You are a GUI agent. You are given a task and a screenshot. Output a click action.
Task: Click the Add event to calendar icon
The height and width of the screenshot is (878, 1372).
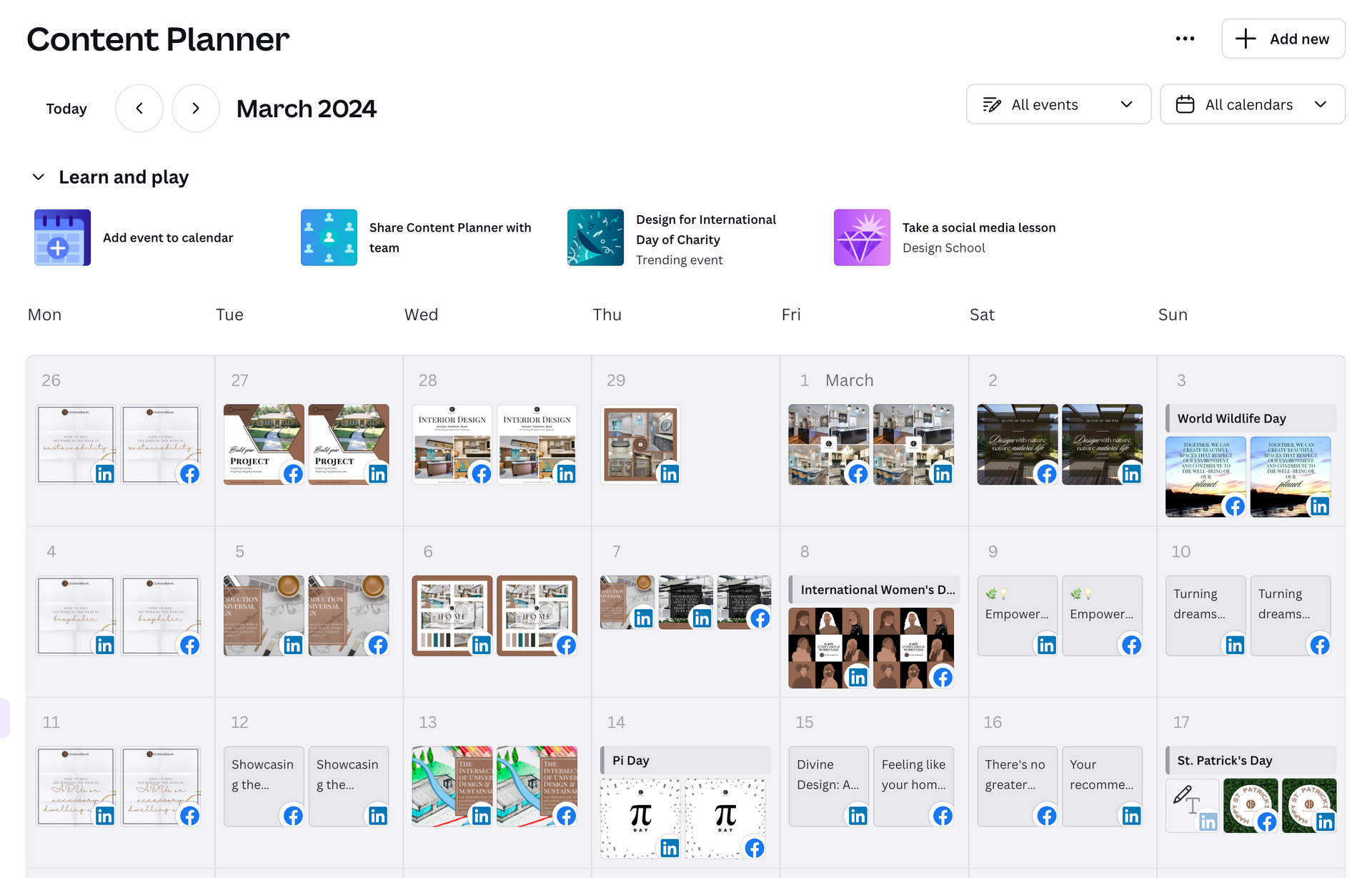click(x=63, y=237)
